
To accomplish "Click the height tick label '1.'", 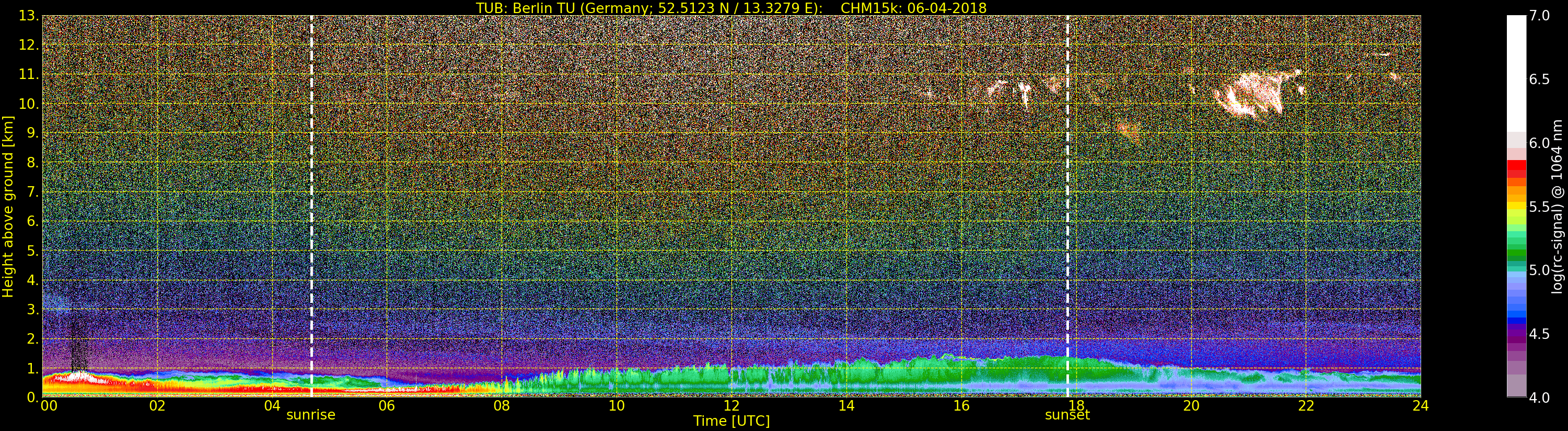I will 33,368.
